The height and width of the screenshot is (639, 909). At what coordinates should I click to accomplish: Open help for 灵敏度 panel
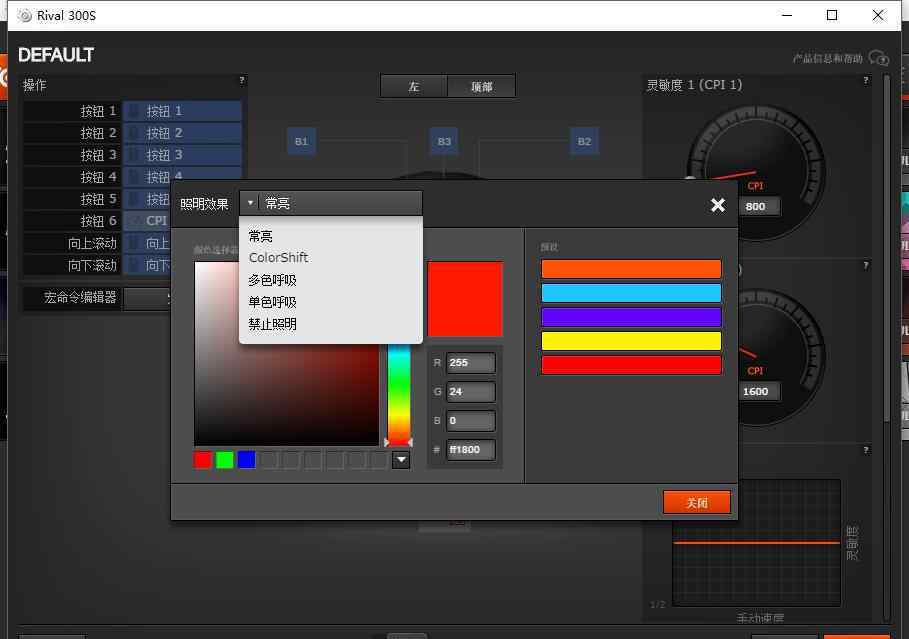866,80
